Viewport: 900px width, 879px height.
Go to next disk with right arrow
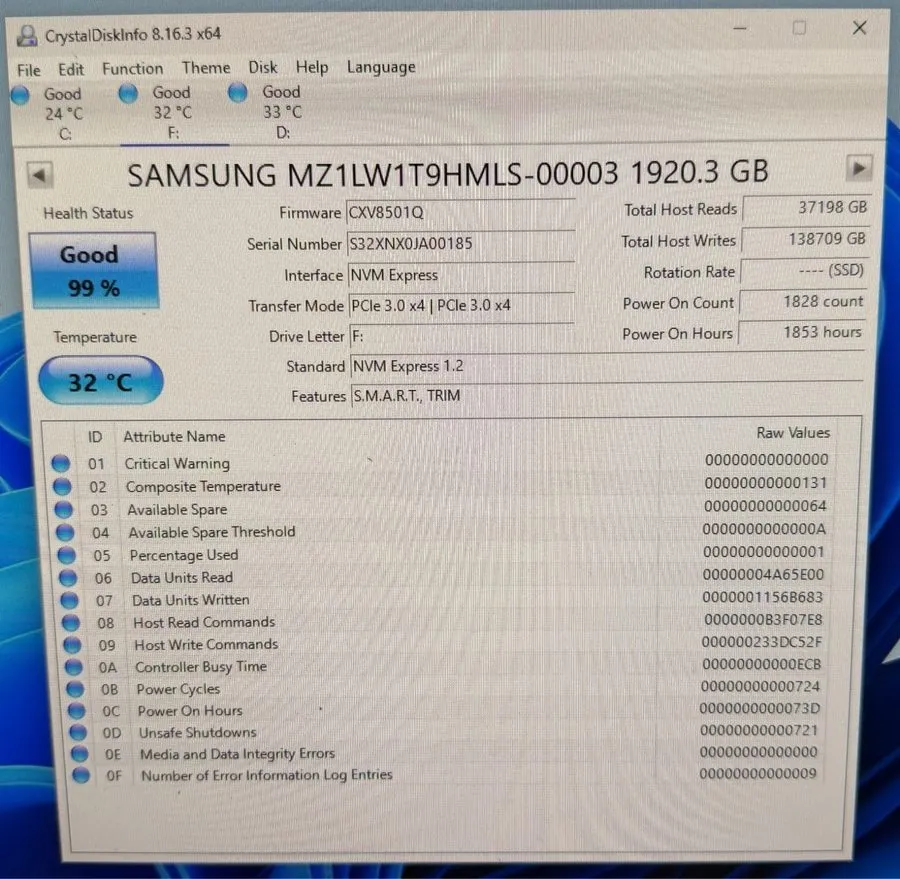click(x=859, y=169)
